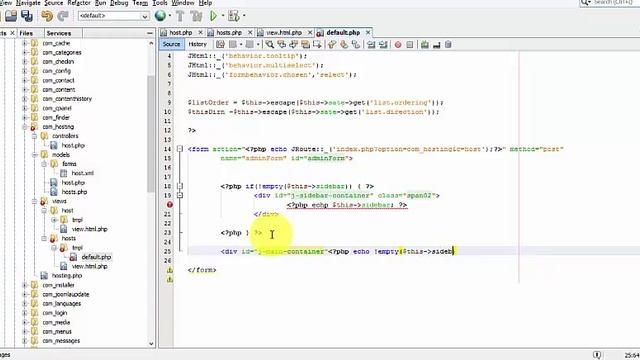Image resolution: width=640 pixels, height=360 pixels.
Task: Open dropdown arrow next to globe icon
Action: pyautogui.click(x=169, y=16)
